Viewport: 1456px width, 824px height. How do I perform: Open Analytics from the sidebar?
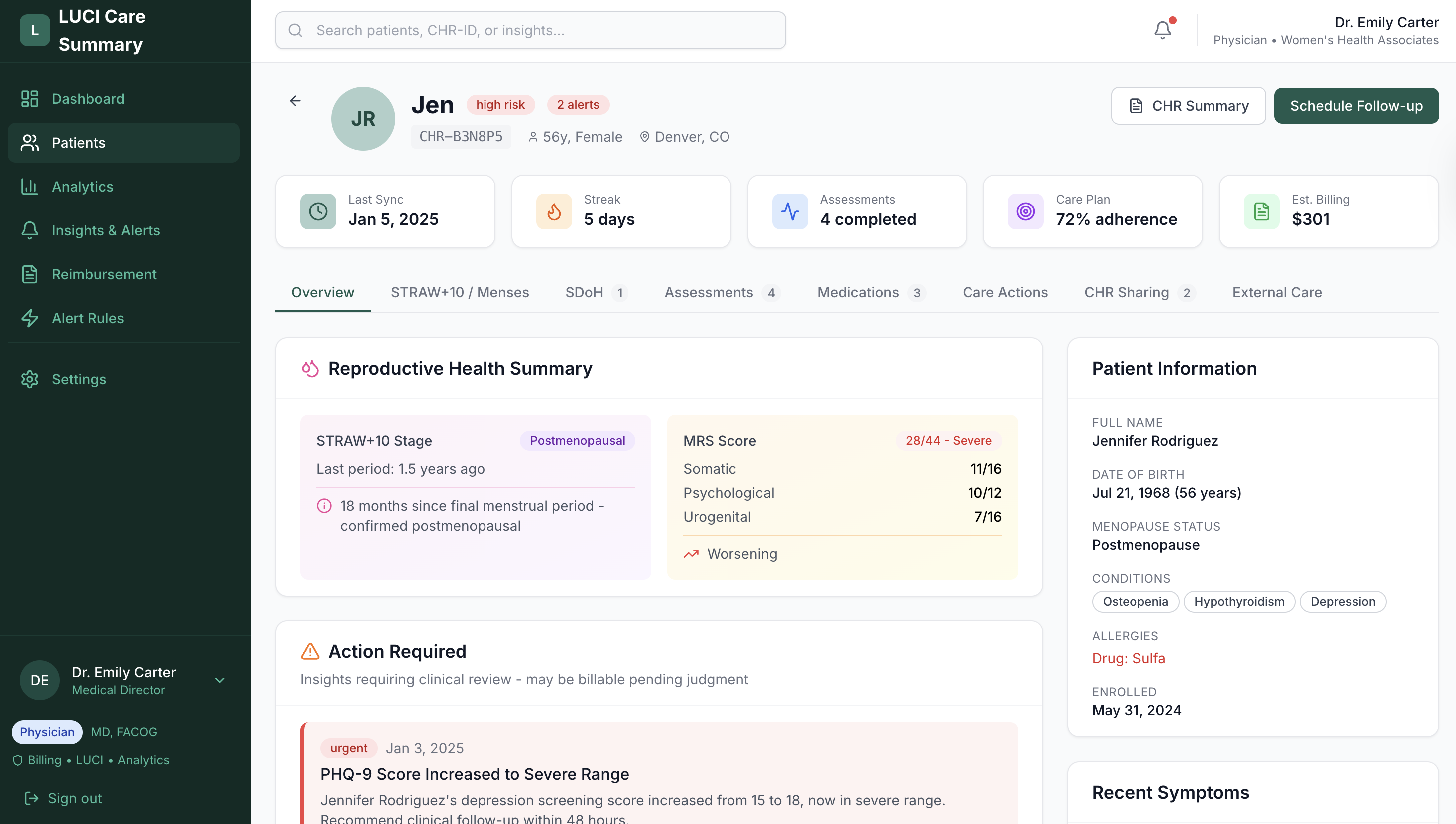(30, 186)
